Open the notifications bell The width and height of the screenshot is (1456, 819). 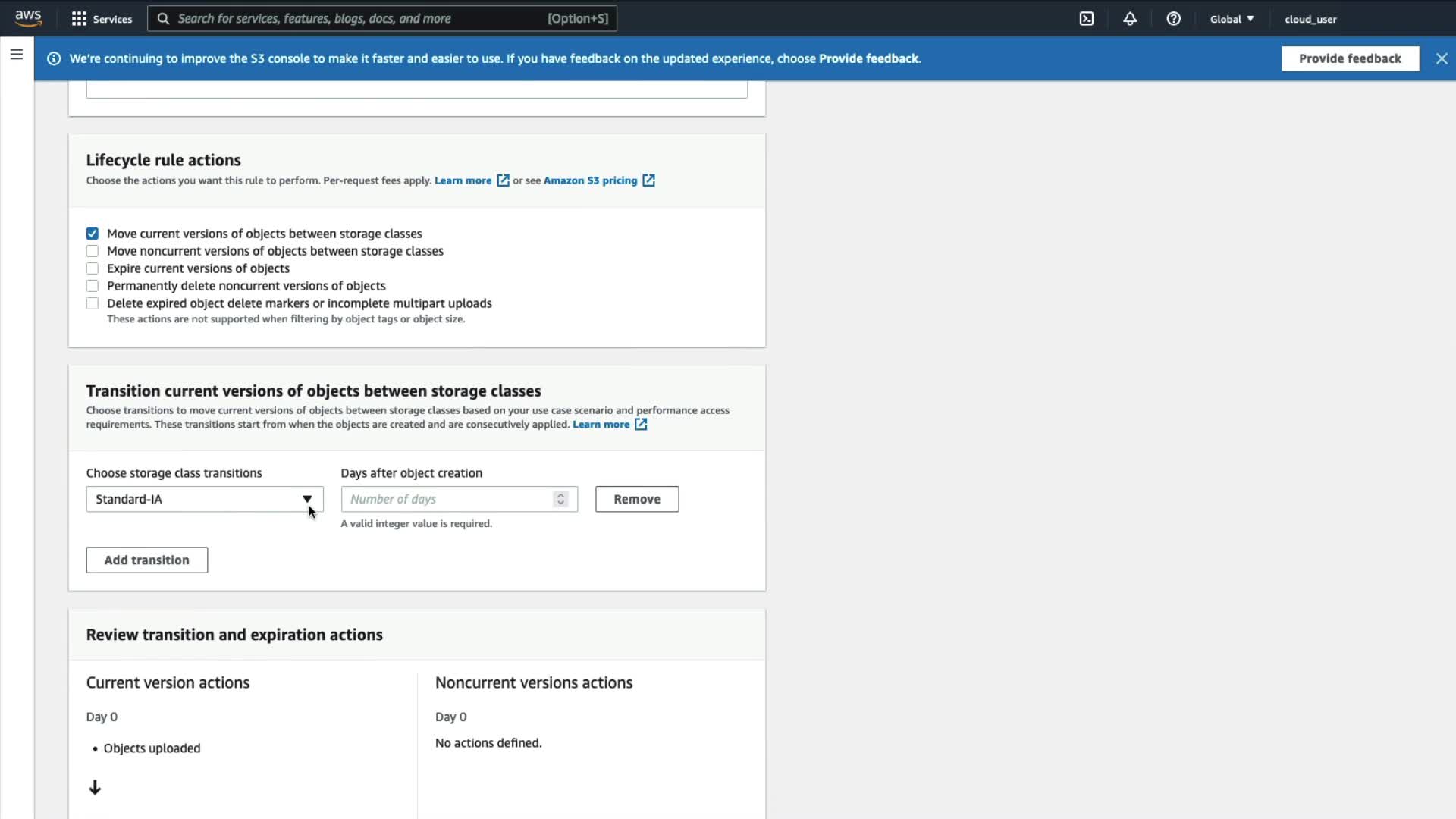click(x=1129, y=19)
